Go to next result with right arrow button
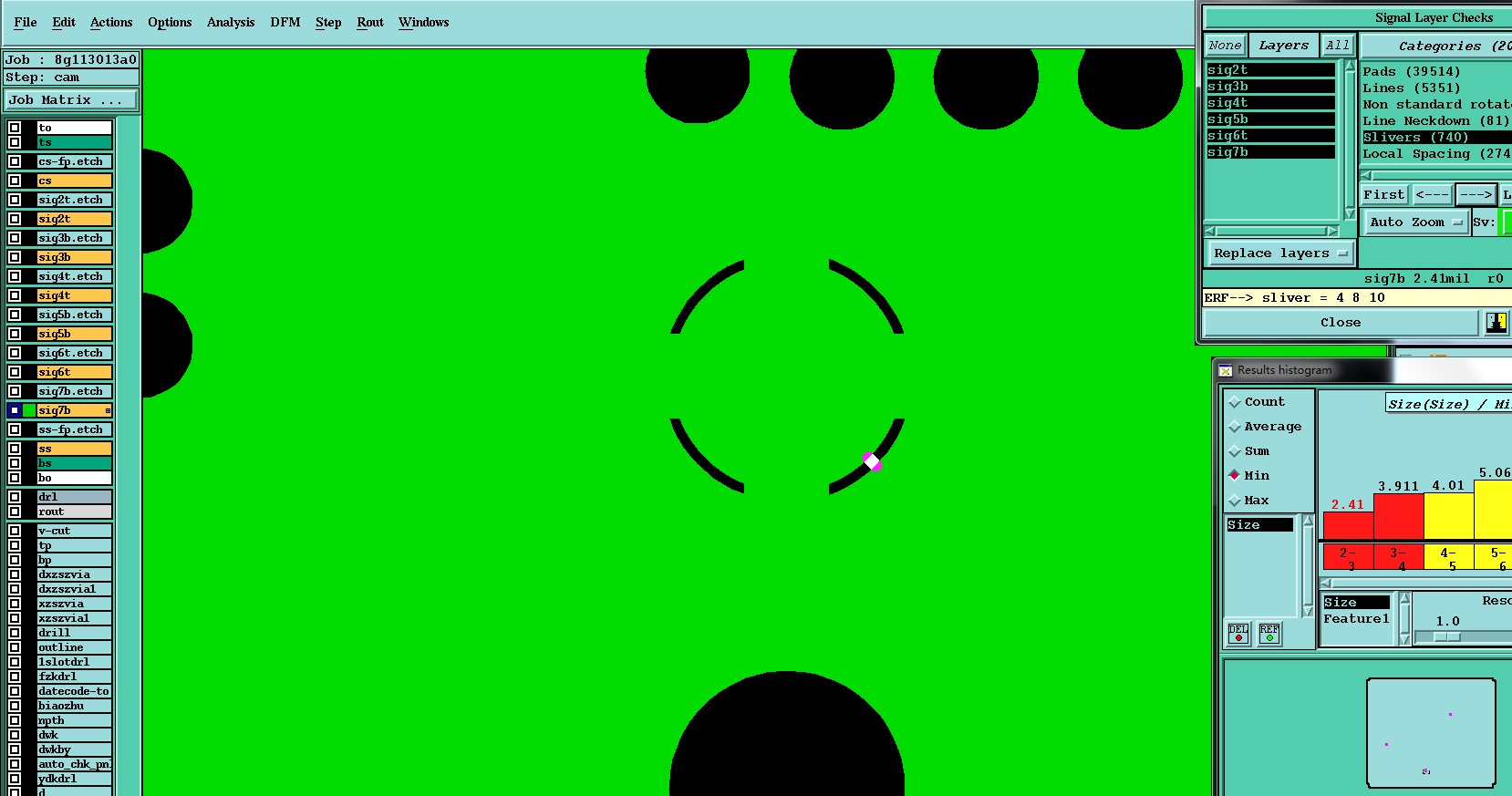This screenshot has height=796, width=1512. click(1476, 194)
